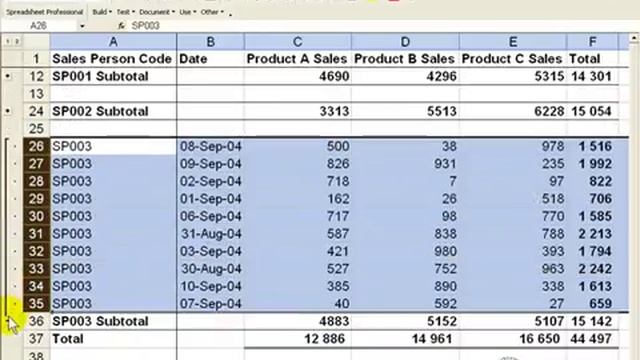
Task: Select column A header
Action: pyautogui.click(x=113, y=42)
